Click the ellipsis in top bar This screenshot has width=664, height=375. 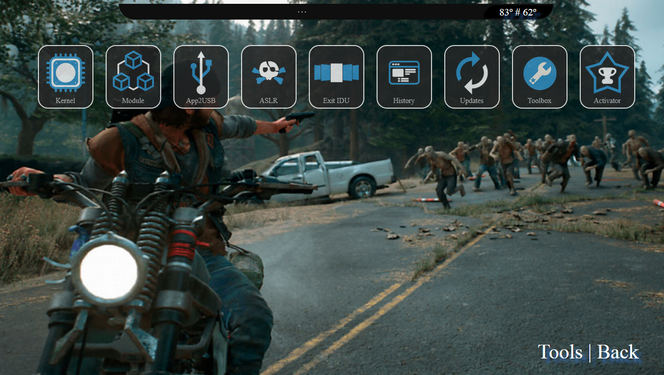[302, 12]
